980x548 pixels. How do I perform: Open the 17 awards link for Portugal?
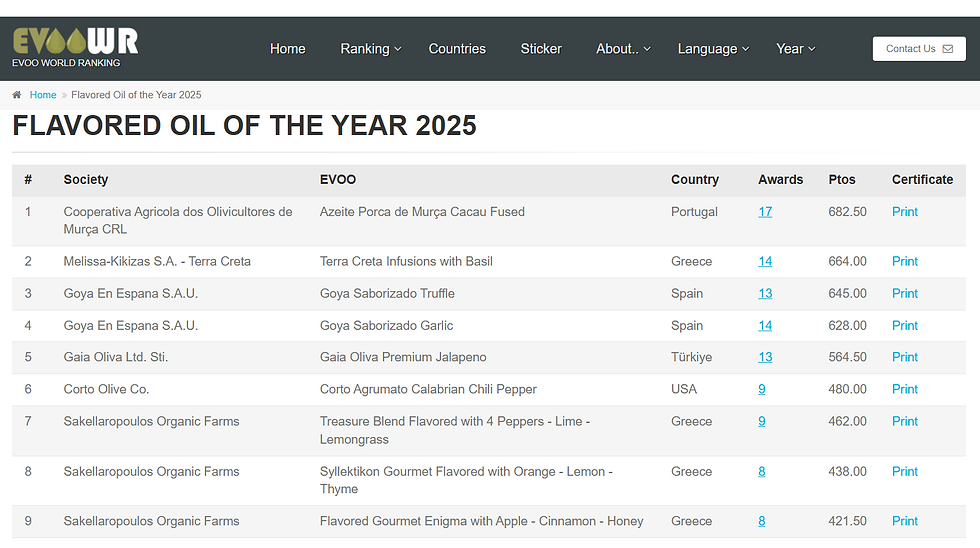(x=765, y=212)
